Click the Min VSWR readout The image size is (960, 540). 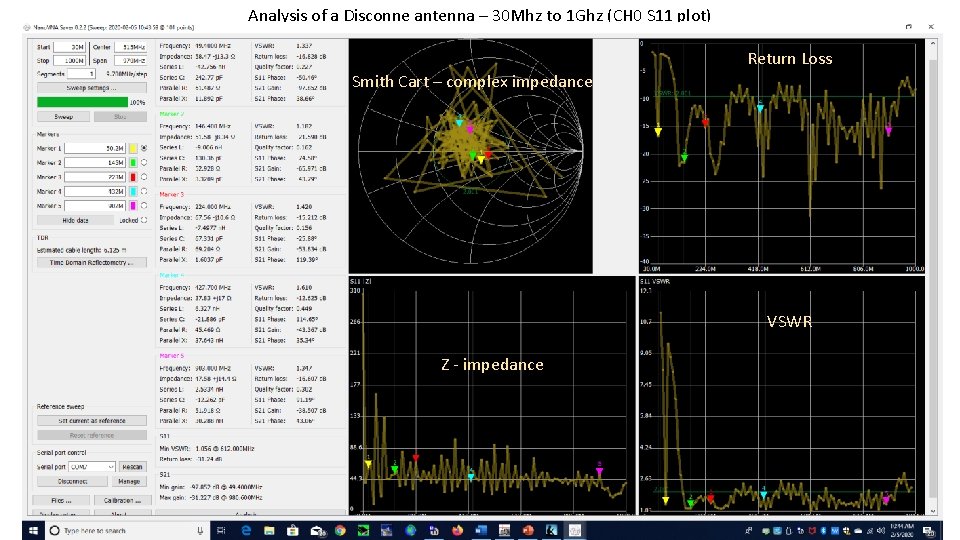pyautogui.click(x=207, y=449)
